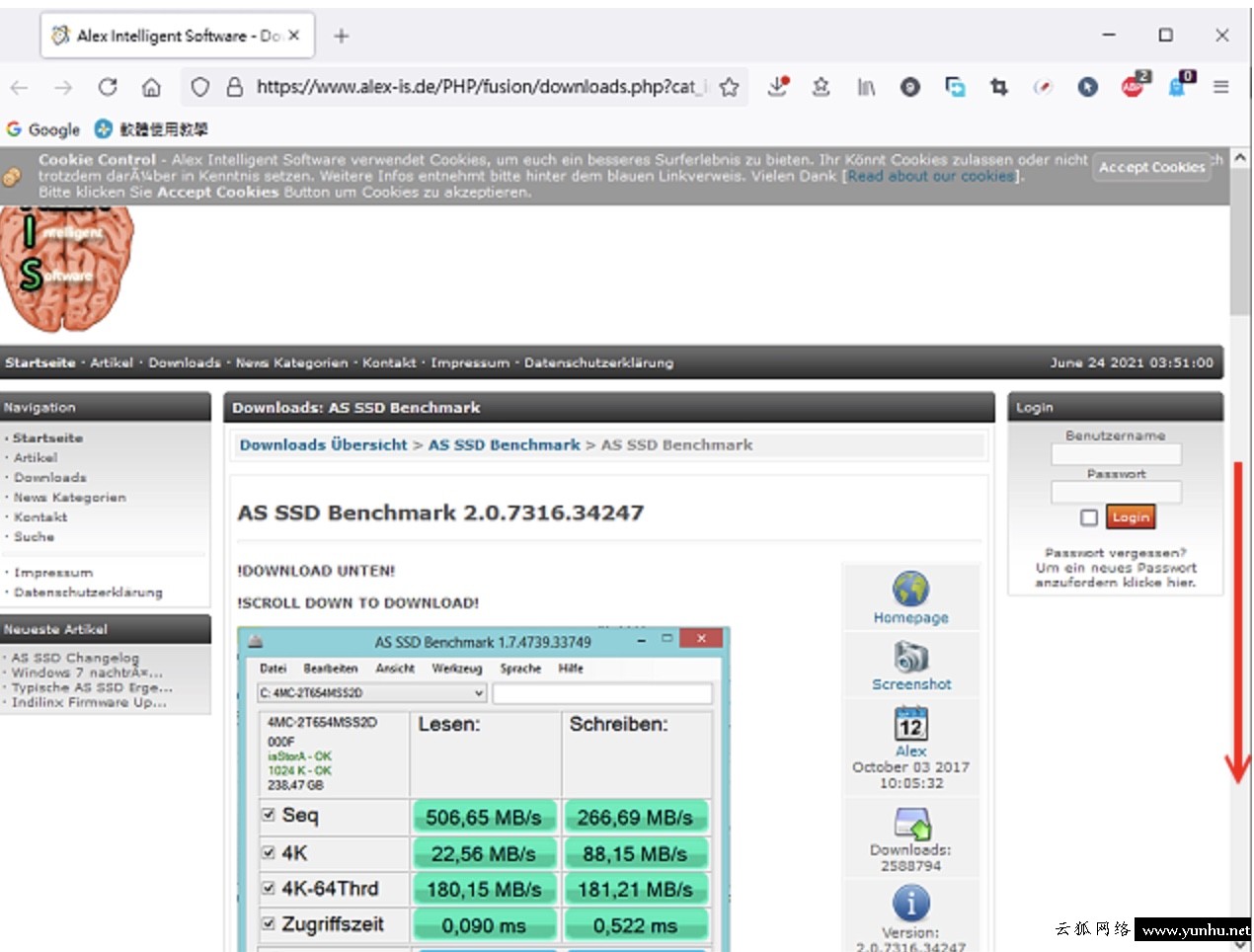This screenshot has height=952, width=1254.
Task: Show site security padlock info
Action: (235, 87)
